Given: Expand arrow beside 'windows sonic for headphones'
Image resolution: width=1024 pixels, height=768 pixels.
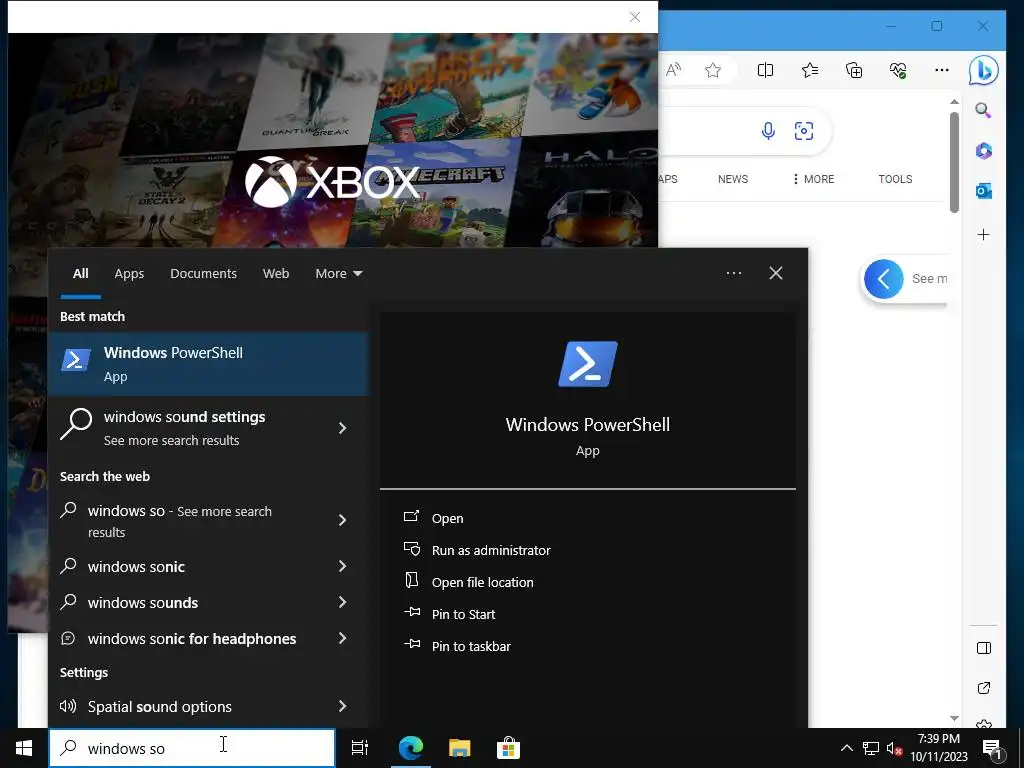Looking at the screenshot, I should [342, 638].
